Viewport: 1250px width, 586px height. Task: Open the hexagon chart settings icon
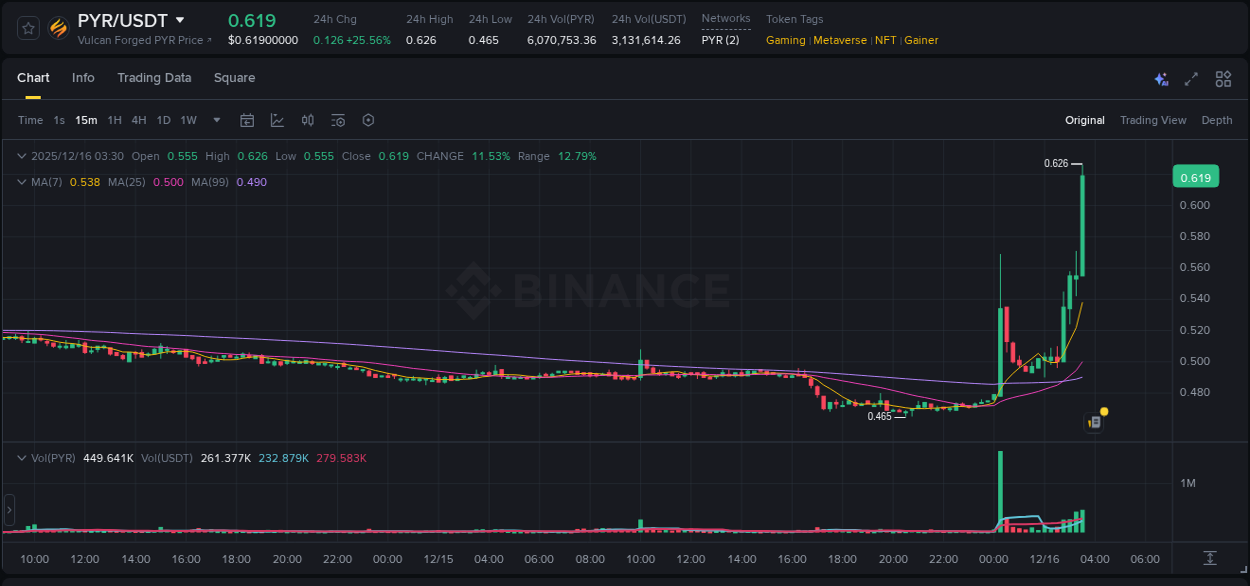click(x=368, y=120)
